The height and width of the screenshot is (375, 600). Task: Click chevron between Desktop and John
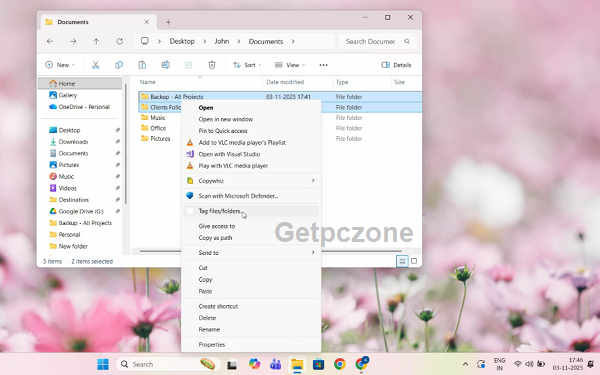click(x=205, y=41)
